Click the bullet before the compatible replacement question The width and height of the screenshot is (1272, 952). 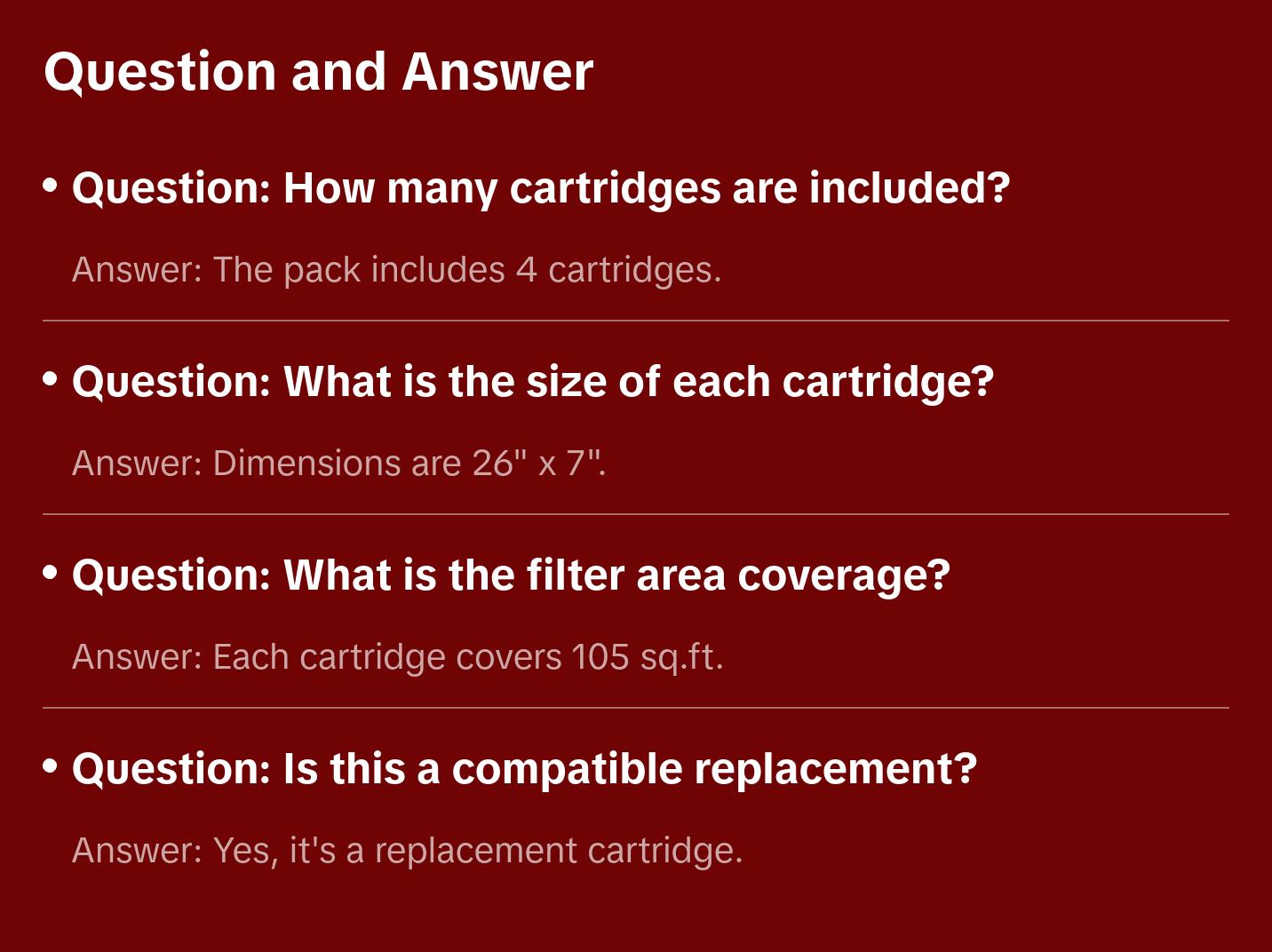[51, 766]
